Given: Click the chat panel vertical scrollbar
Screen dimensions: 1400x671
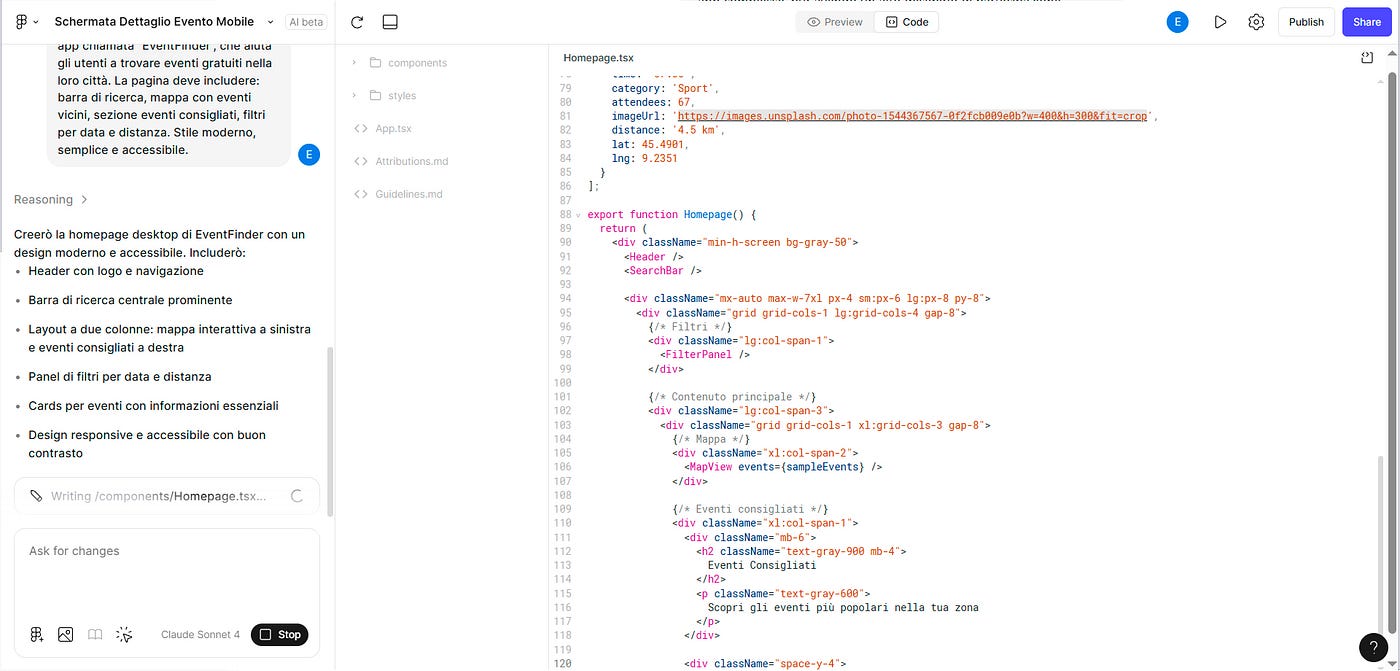Looking at the screenshot, I should pyautogui.click(x=330, y=430).
